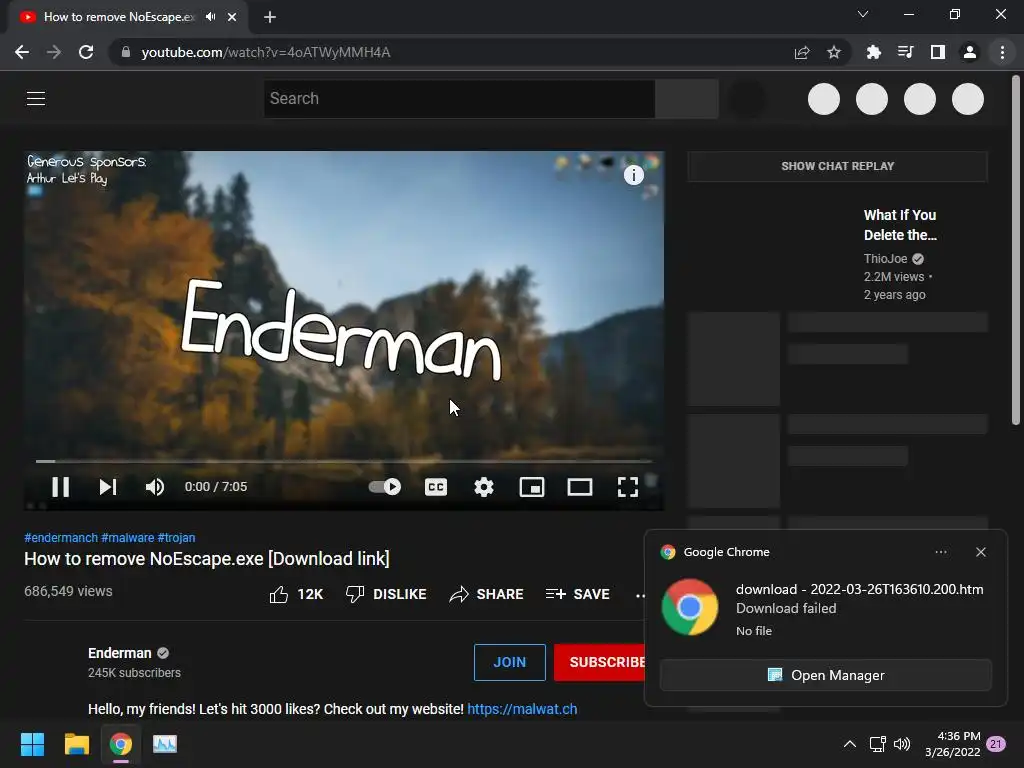1024x768 pixels.
Task: Open the Task Manager taskbar icon
Action: point(165,744)
